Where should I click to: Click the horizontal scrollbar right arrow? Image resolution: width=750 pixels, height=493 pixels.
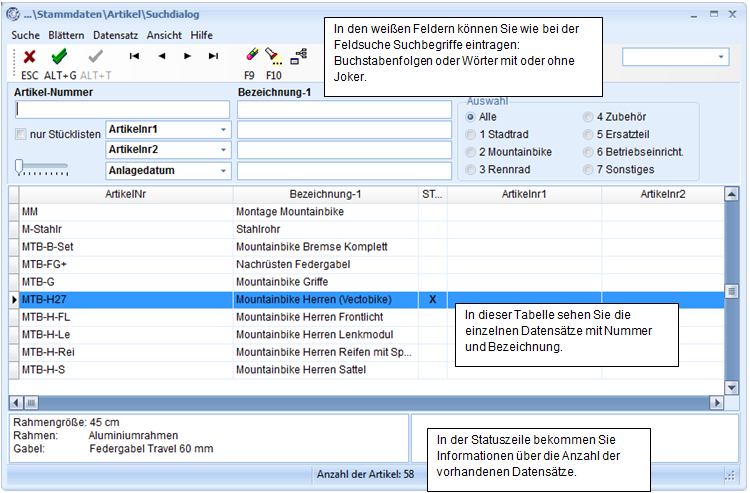click(x=717, y=403)
